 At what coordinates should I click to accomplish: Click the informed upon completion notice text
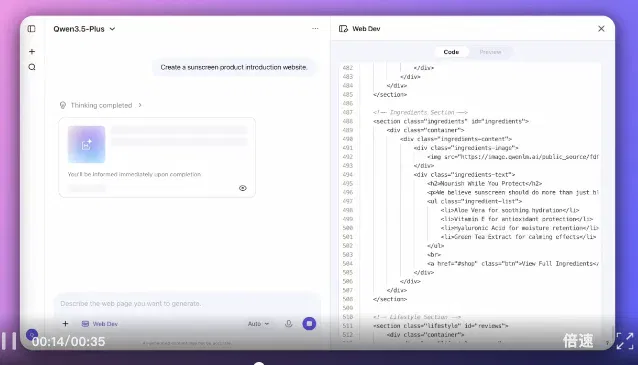[x=134, y=174]
